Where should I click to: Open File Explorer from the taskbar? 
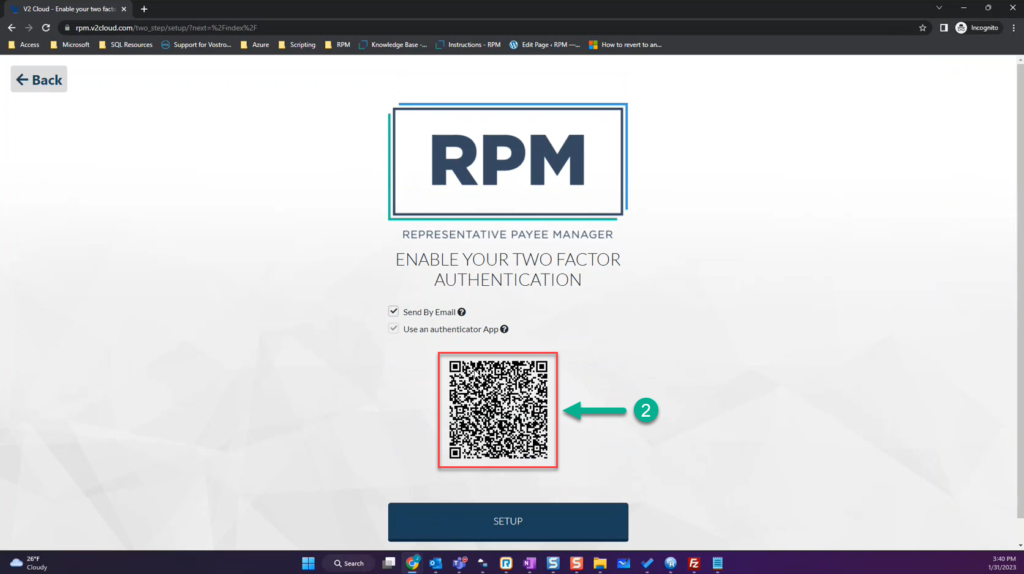[600, 563]
